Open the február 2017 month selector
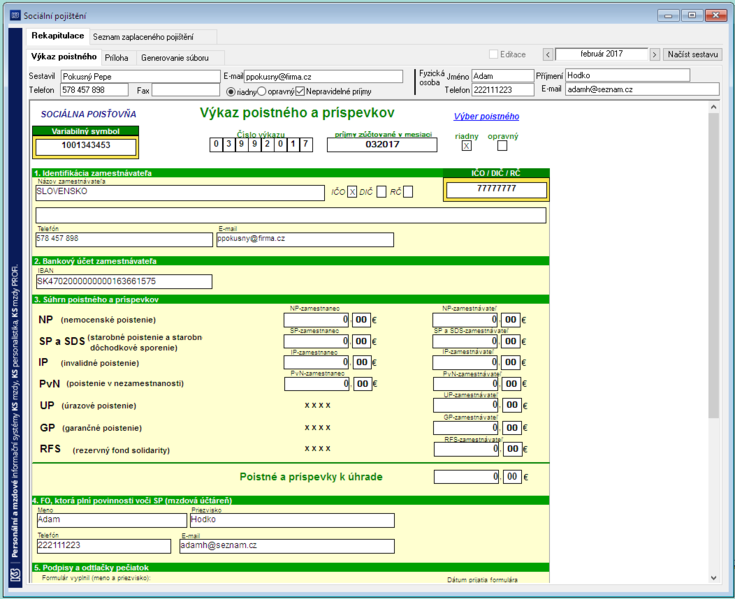 [601, 54]
